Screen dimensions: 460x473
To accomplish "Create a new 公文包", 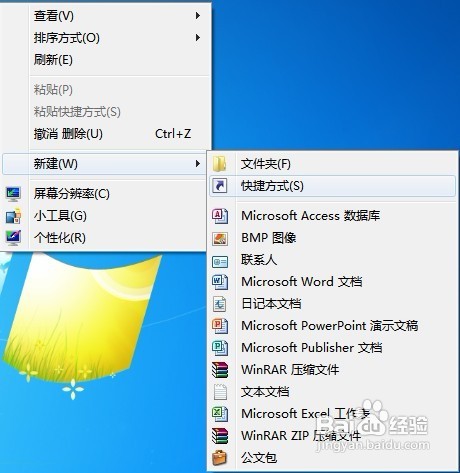I will [x=332, y=458].
